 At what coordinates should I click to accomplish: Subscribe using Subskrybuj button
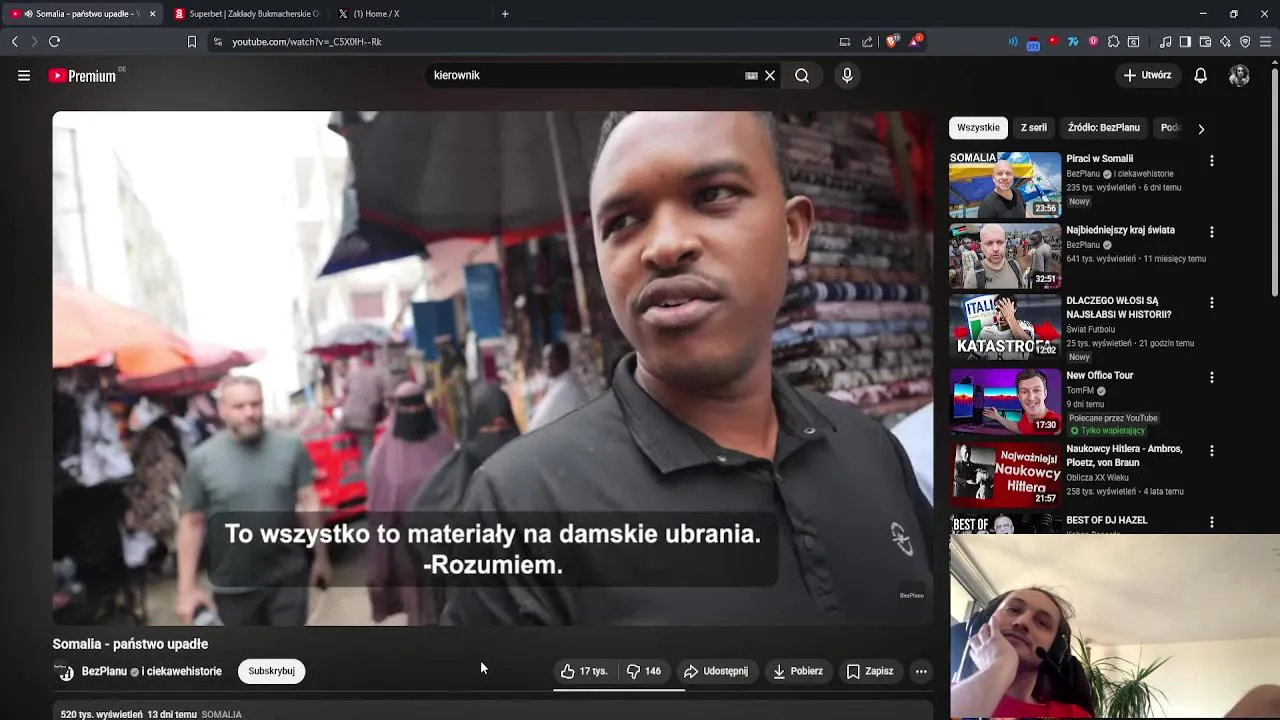(271, 671)
